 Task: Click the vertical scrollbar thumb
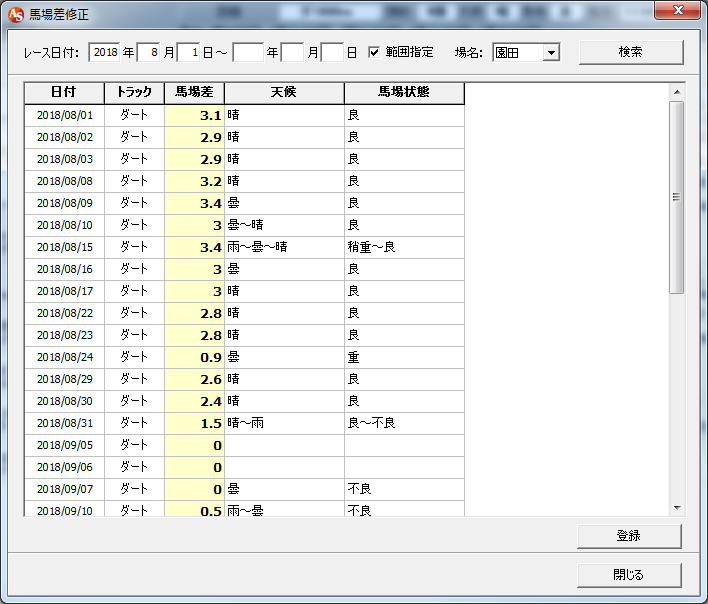pyautogui.click(x=676, y=197)
